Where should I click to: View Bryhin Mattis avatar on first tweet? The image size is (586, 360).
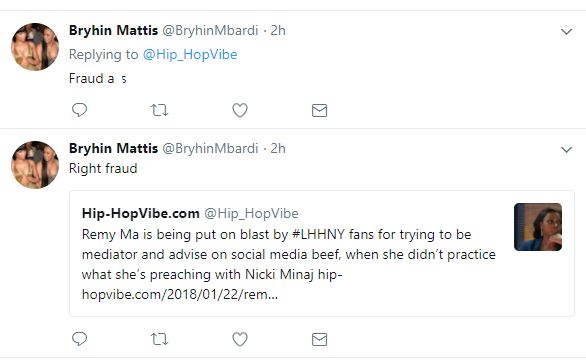coord(35,47)
